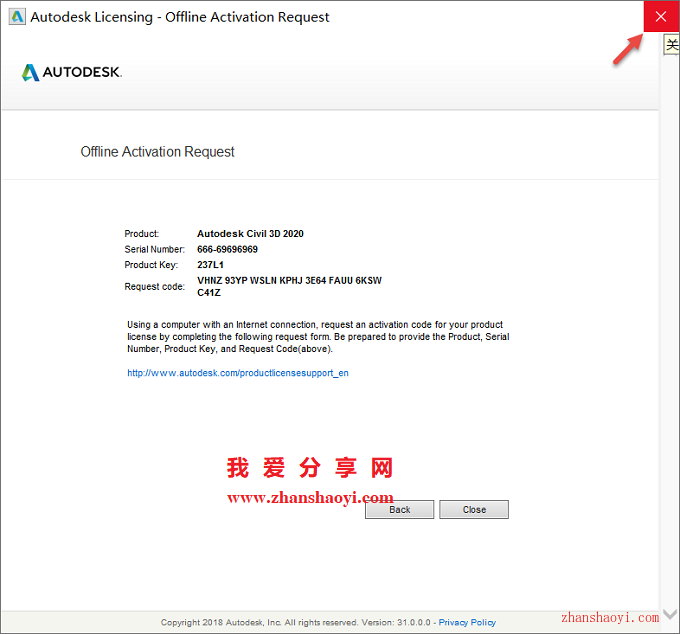Click the Request code label
This screenshot has height=634, width=680.
click(x=154, y=287)
